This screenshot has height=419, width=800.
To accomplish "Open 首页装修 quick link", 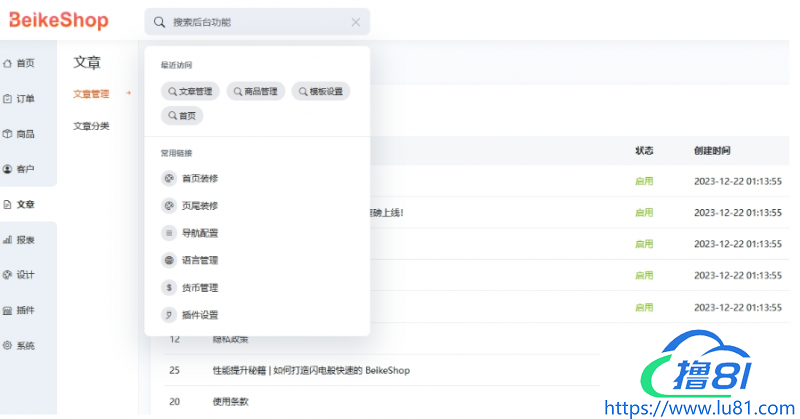I will coord(199,178).
